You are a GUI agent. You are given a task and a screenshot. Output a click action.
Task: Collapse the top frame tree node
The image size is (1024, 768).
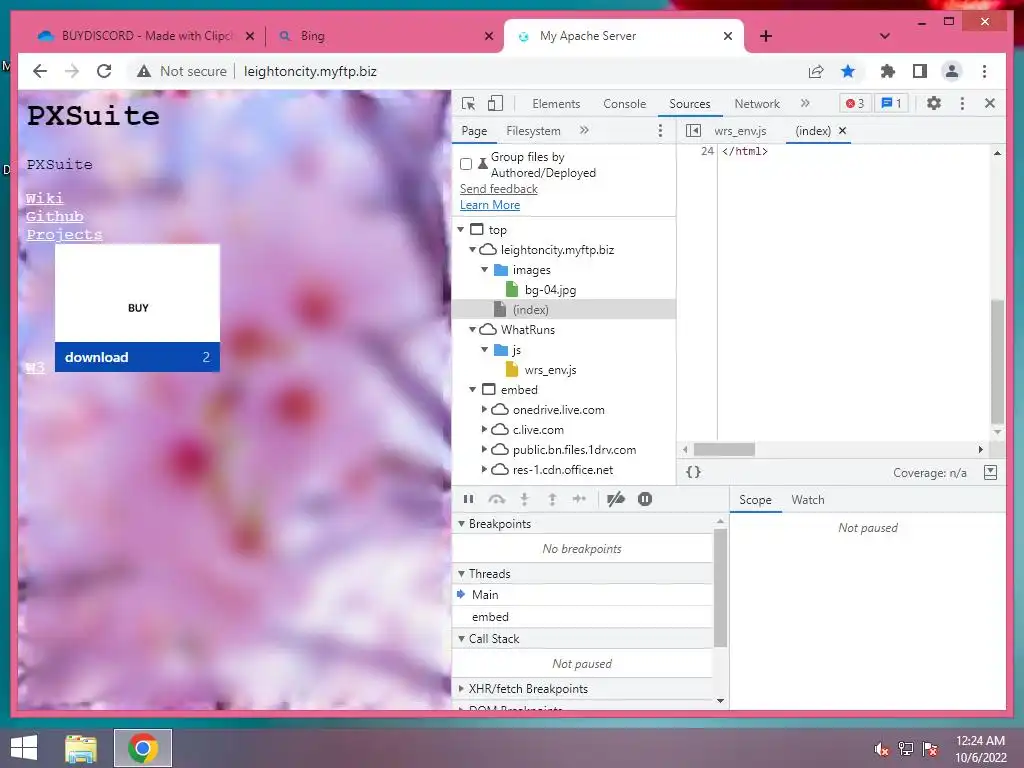click(x=461, y=230)
